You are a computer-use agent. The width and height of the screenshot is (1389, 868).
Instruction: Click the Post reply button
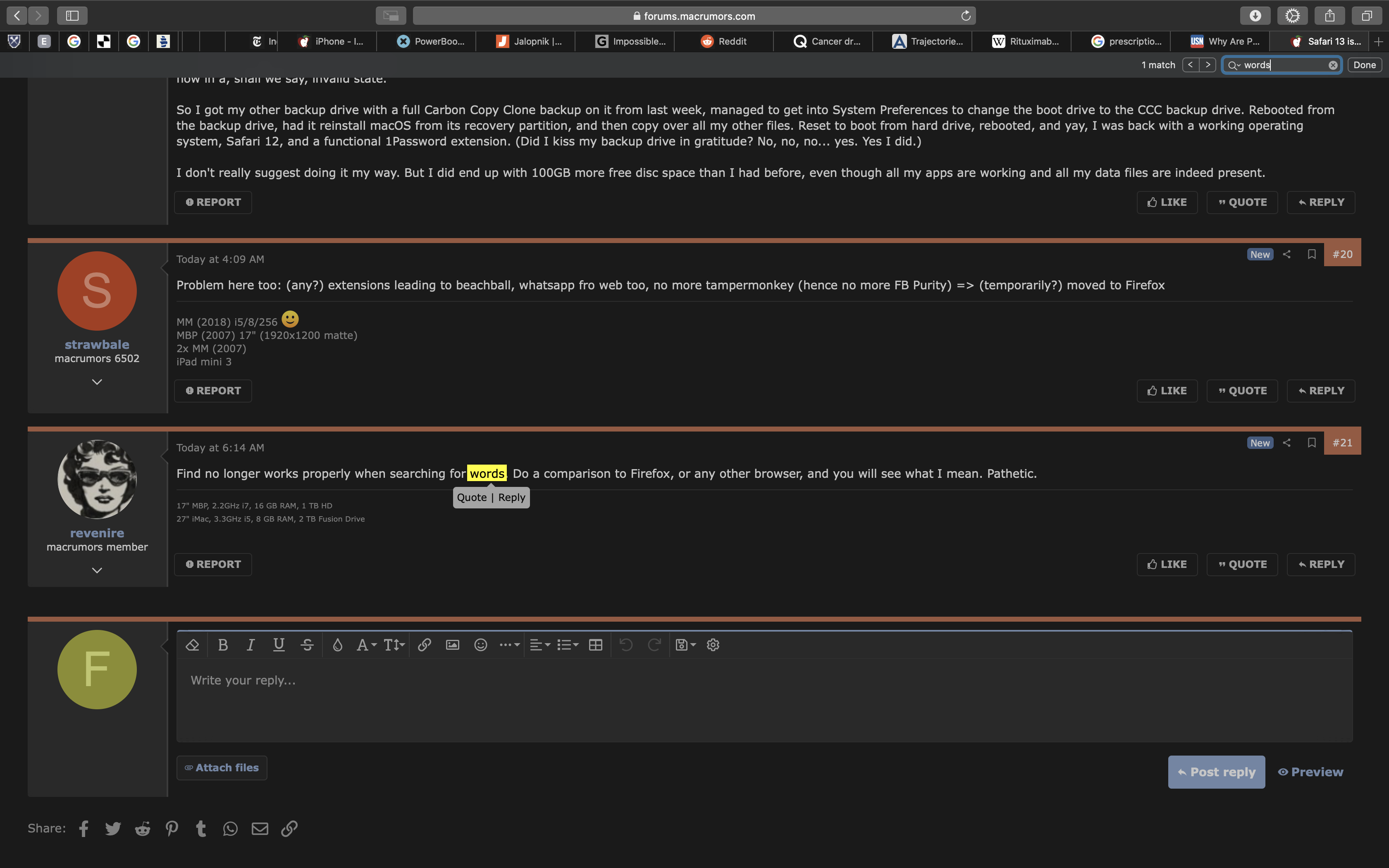(x=1216, y=772)
